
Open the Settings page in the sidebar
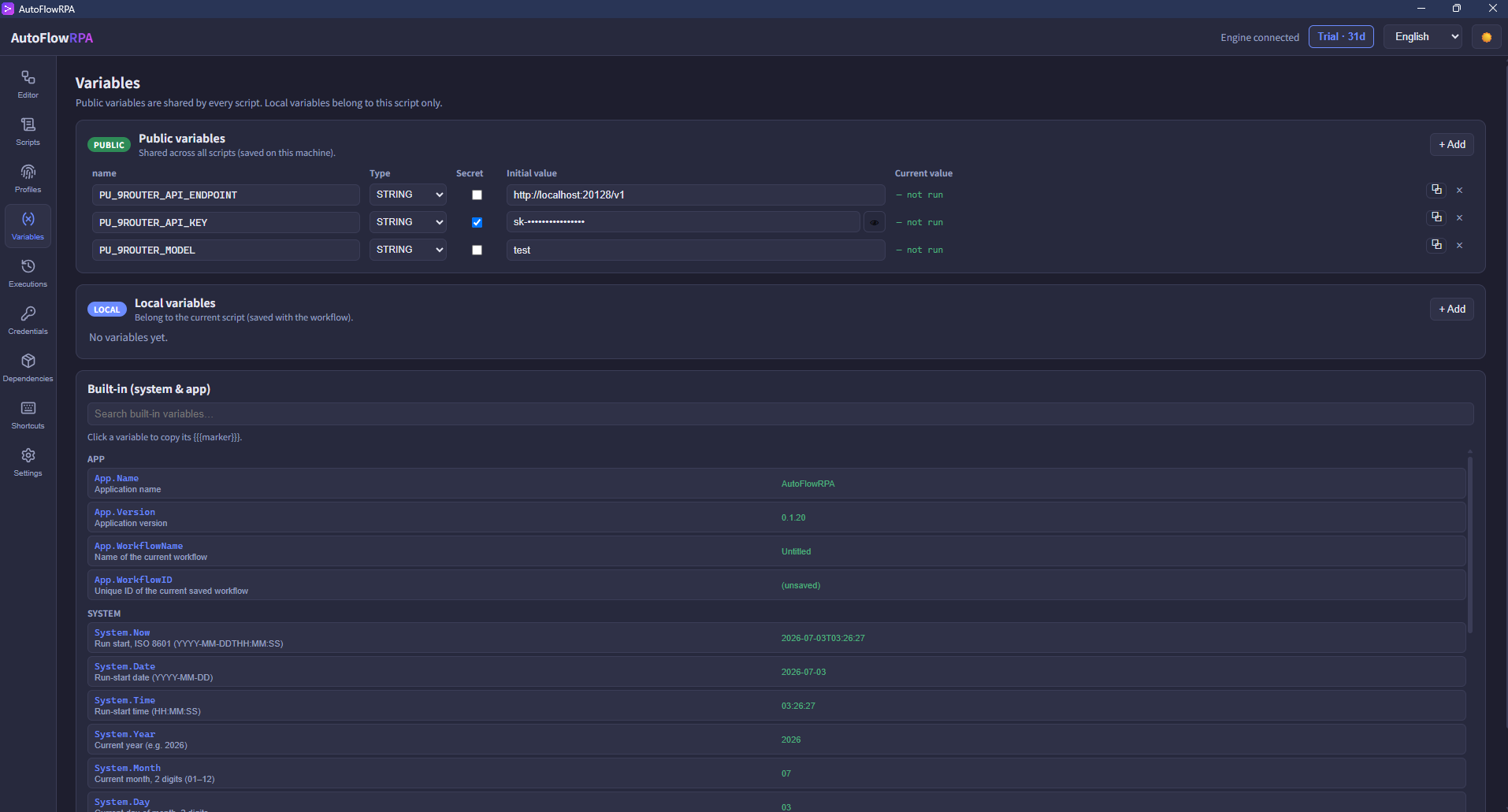[x=28, y=462]
